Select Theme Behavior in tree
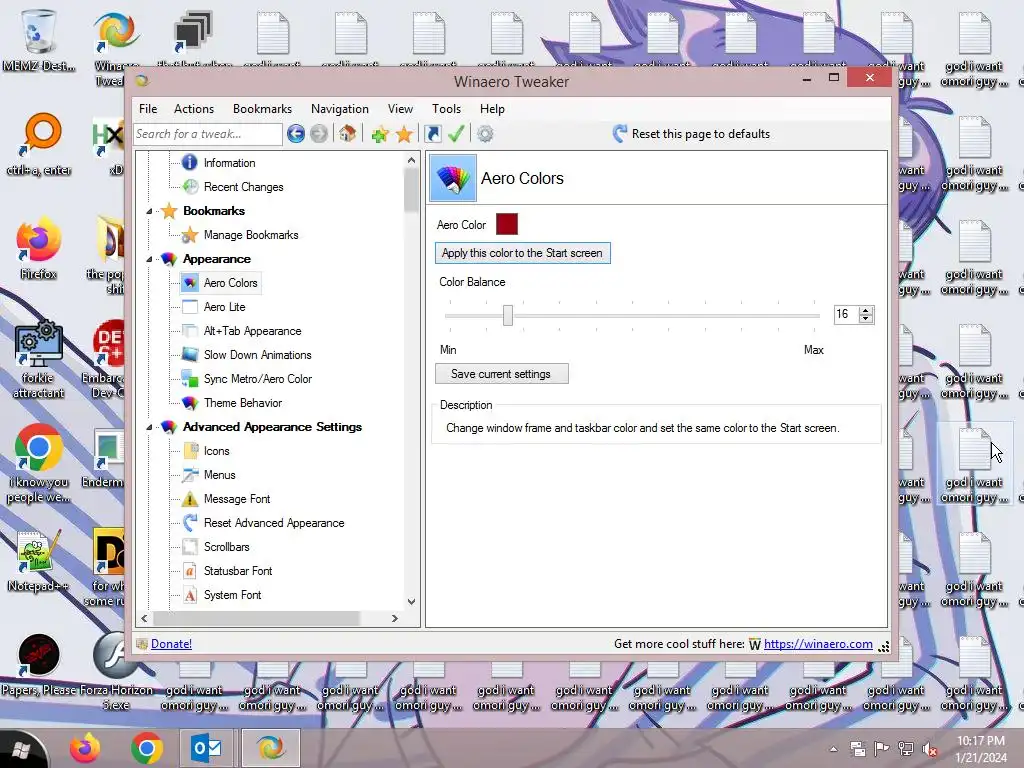The image size is (1024, 768). click(242, 403)
